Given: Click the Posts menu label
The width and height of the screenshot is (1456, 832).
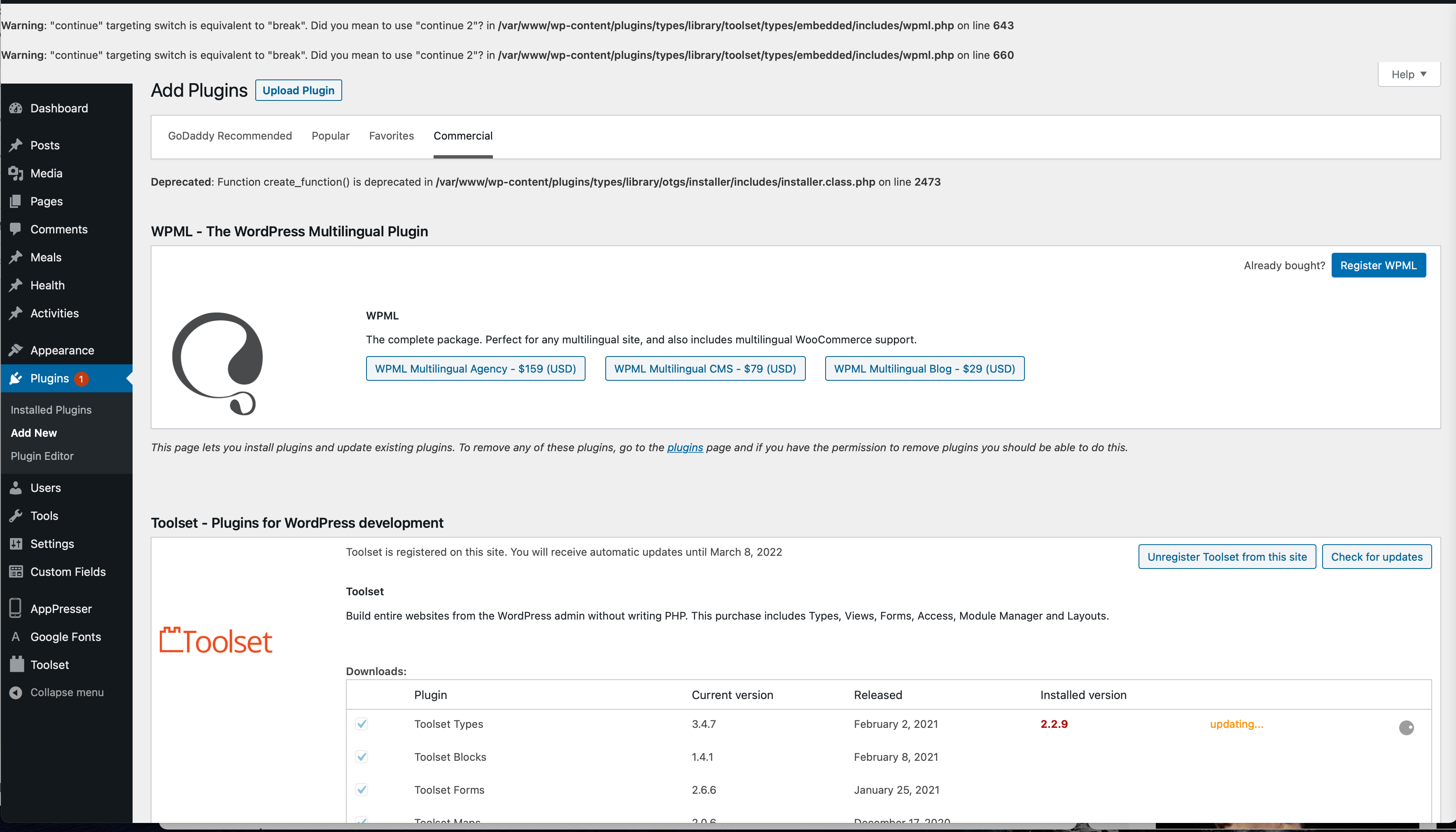Looking at the screenshot, I should tap(45, 145).
